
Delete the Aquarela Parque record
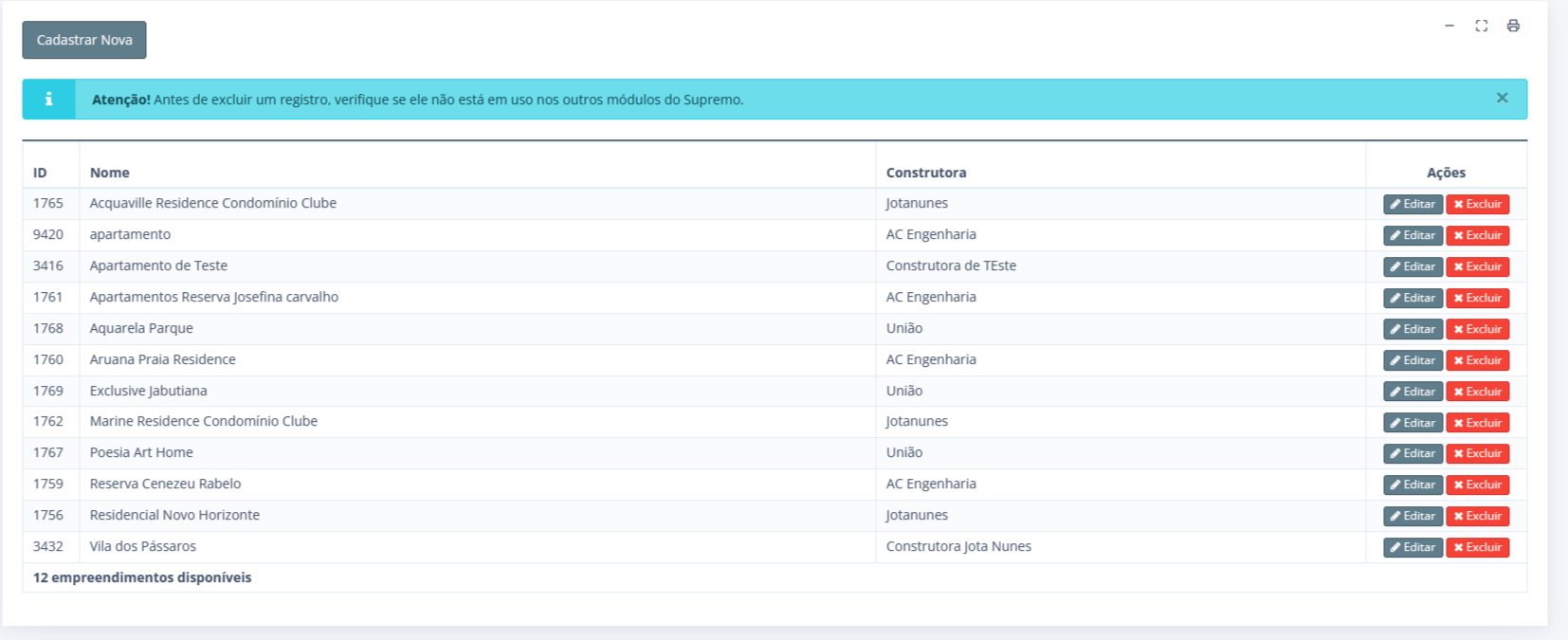1477,329
